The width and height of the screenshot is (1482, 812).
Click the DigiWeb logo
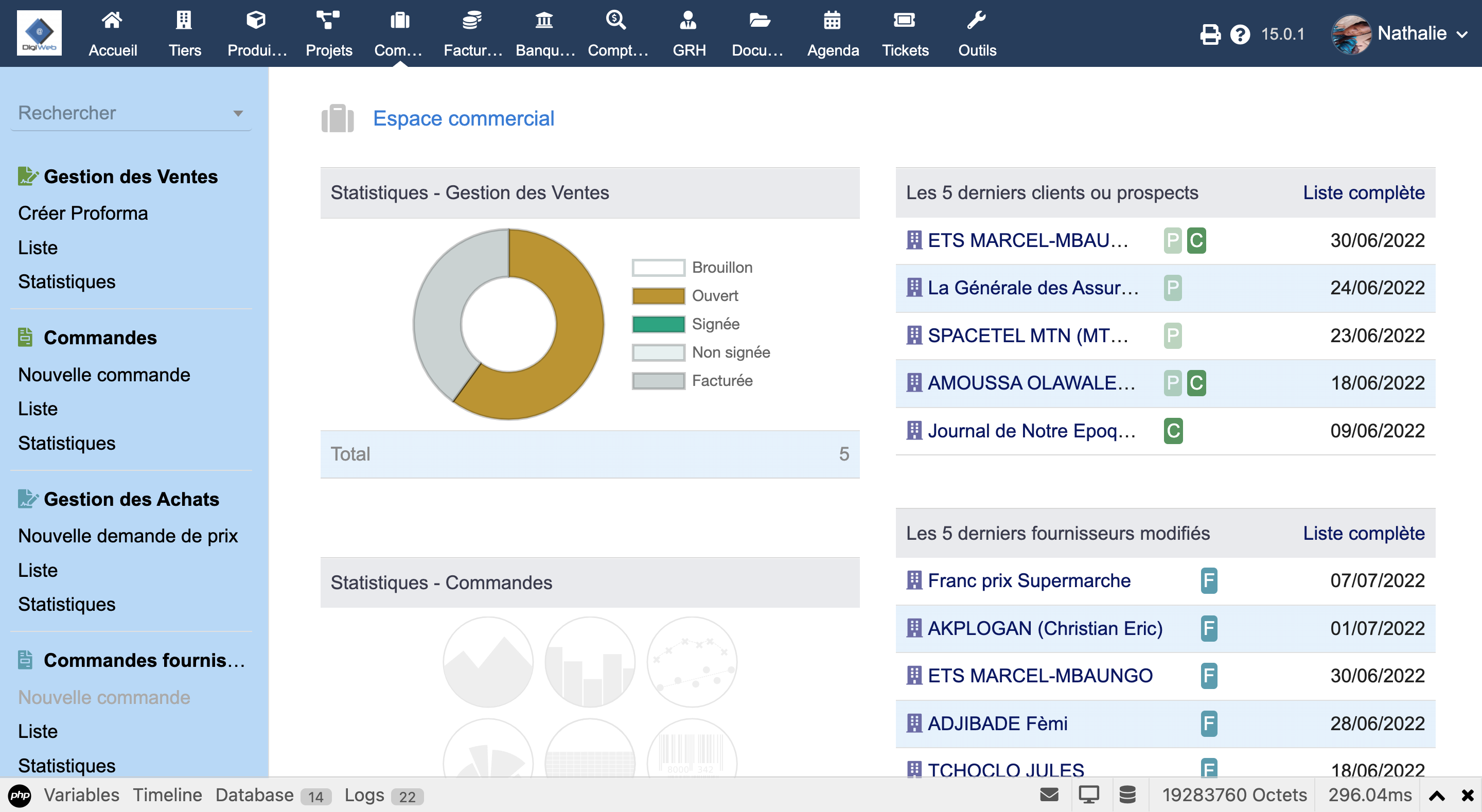(x=39, y=33)
